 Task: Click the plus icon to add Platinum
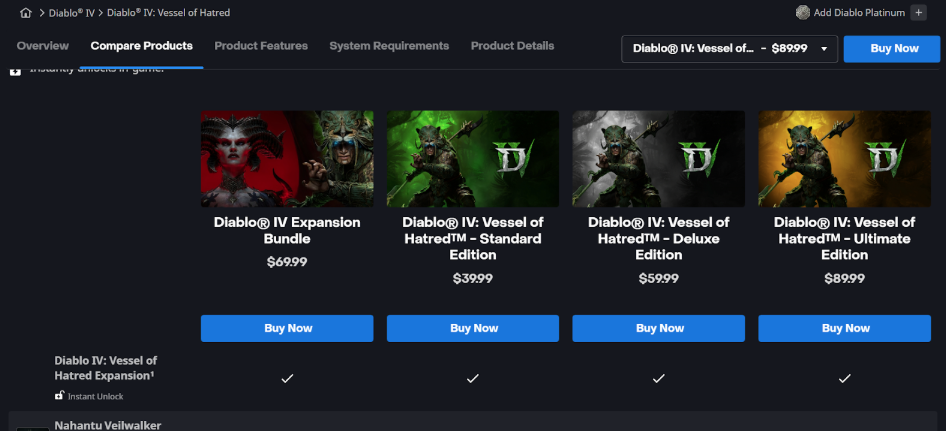[x=918, y=13]
